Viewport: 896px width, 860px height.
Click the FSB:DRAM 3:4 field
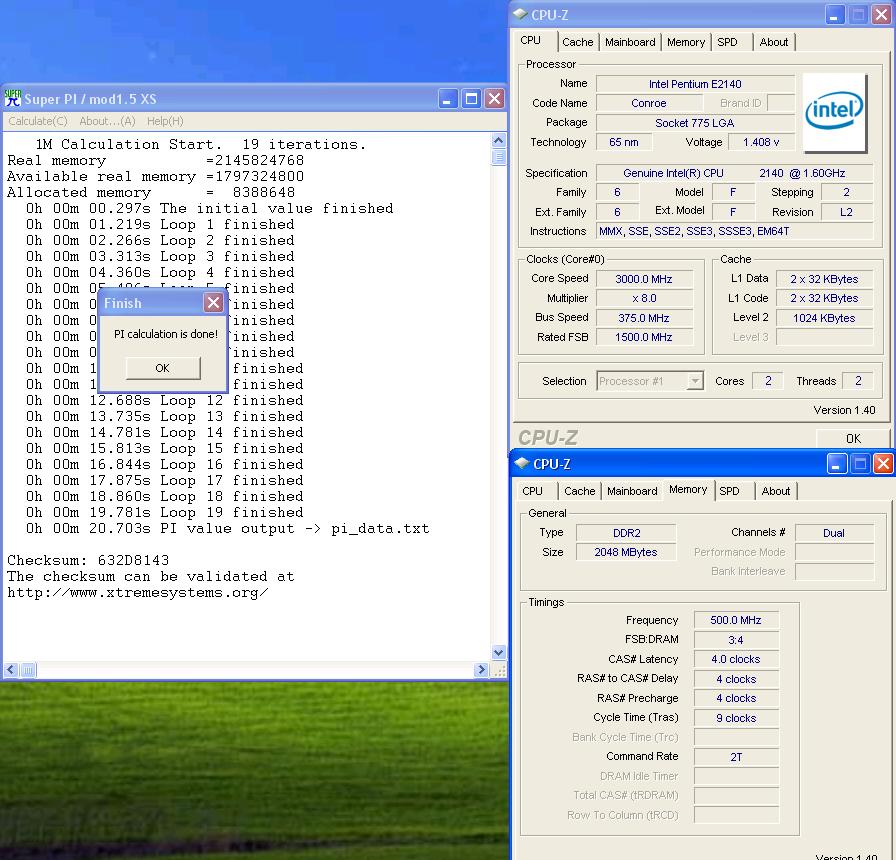(x=736, y=640)
